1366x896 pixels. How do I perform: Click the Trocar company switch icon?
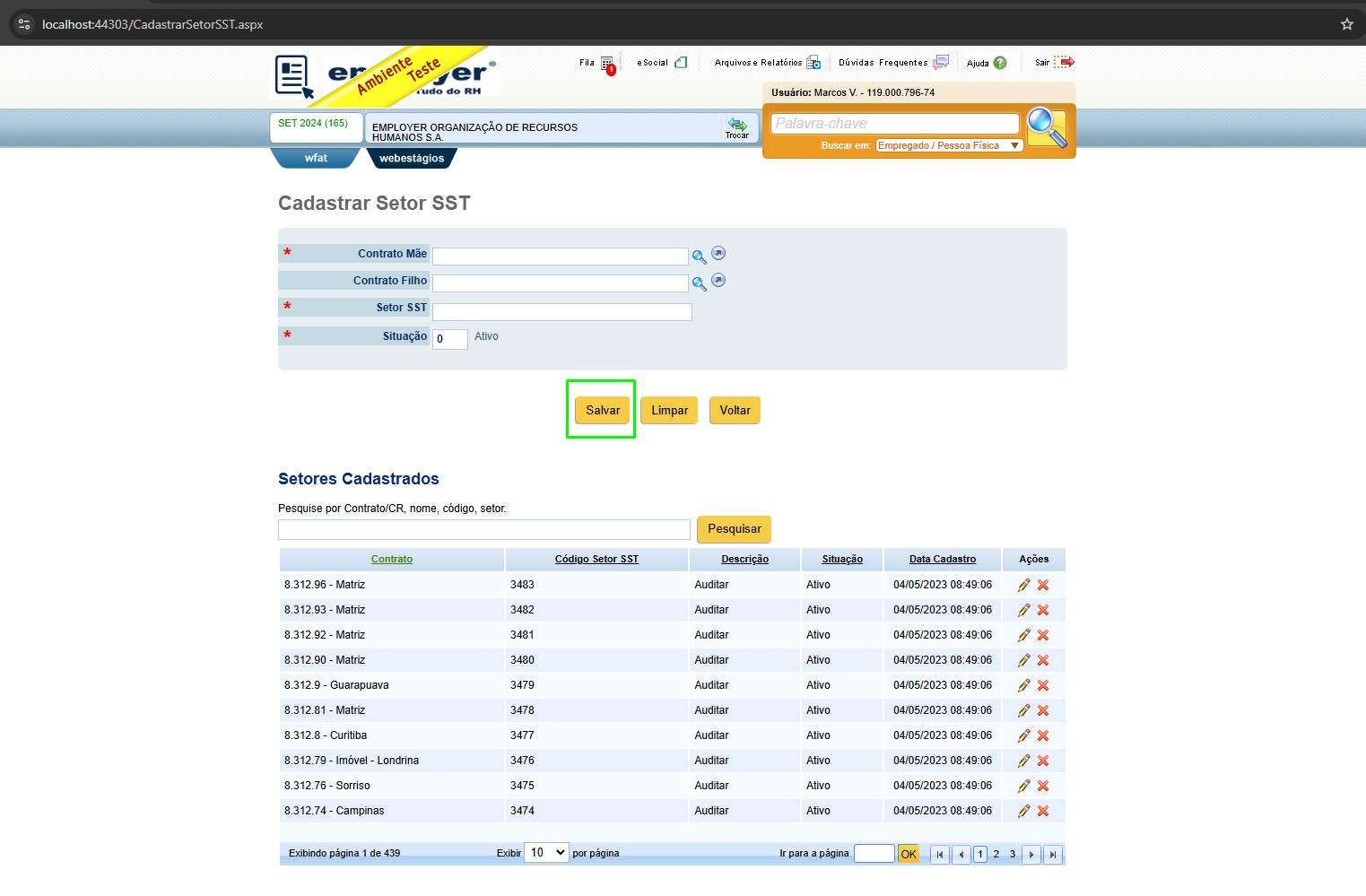[x=737, y=127]
